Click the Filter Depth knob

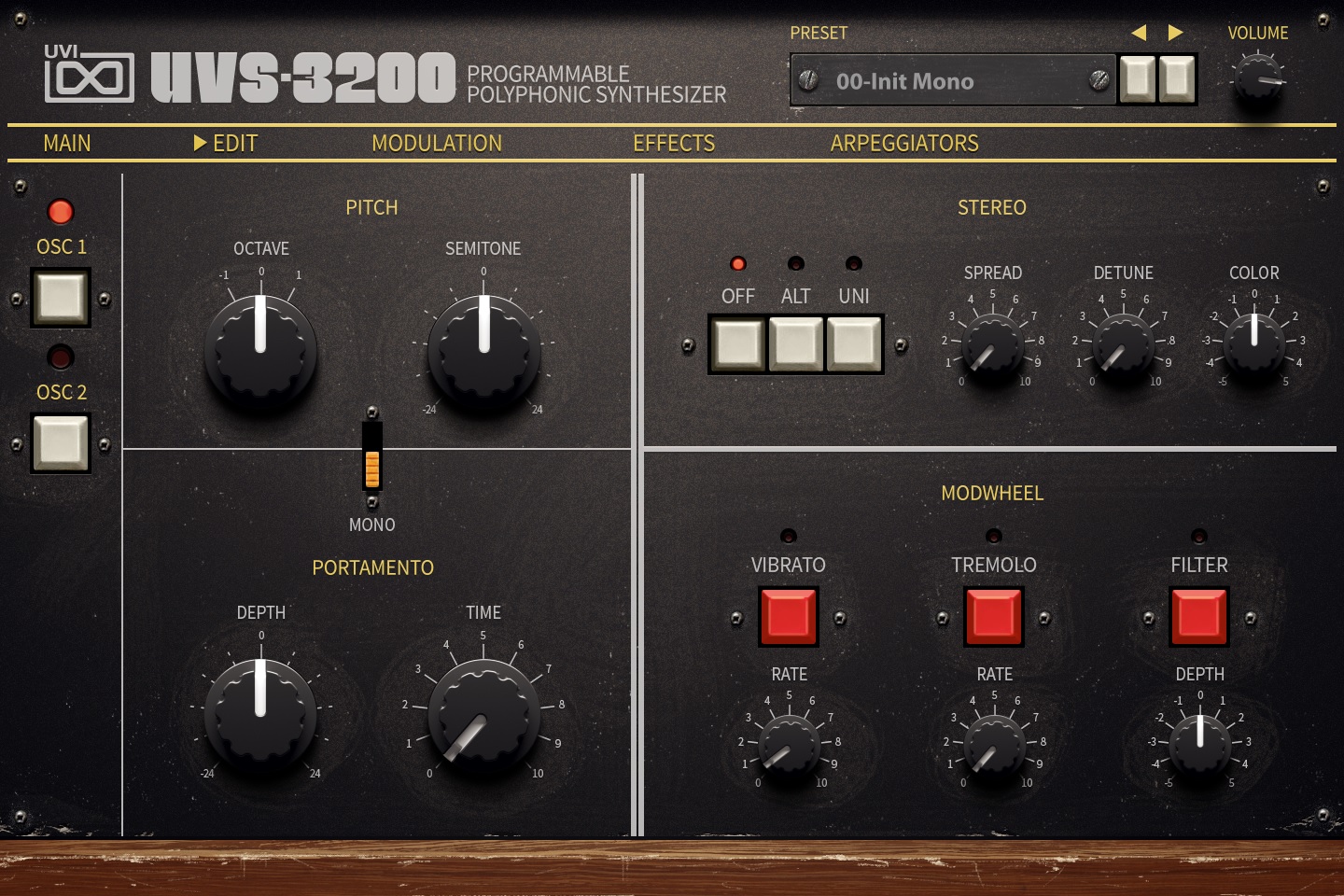(1199, 747)
